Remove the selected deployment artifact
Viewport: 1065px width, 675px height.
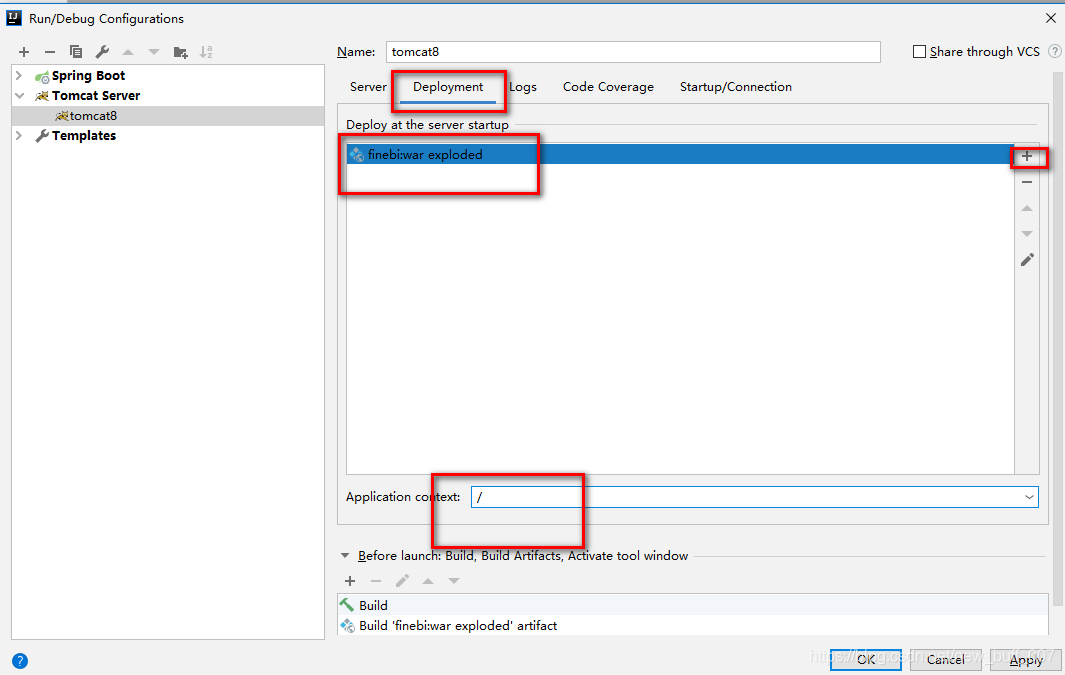[x=1027, y=182]
